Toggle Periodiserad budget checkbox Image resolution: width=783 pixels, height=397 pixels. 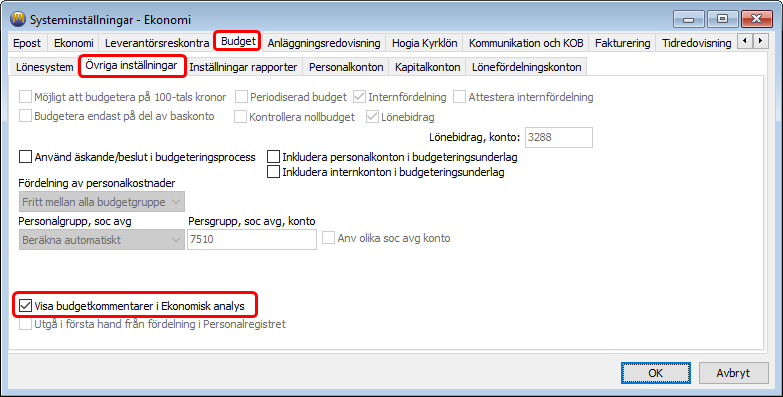(x=241, y=97)
